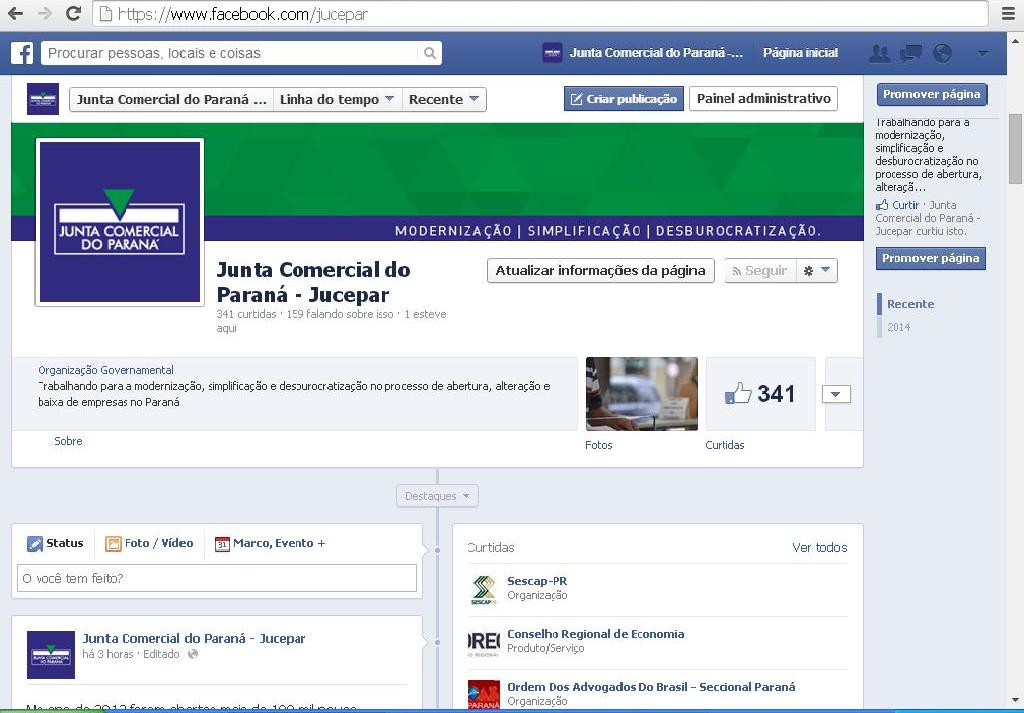Click the Sescap-PR logo icon
This screenshot has height=713, width=1024.
click(484, 590)
